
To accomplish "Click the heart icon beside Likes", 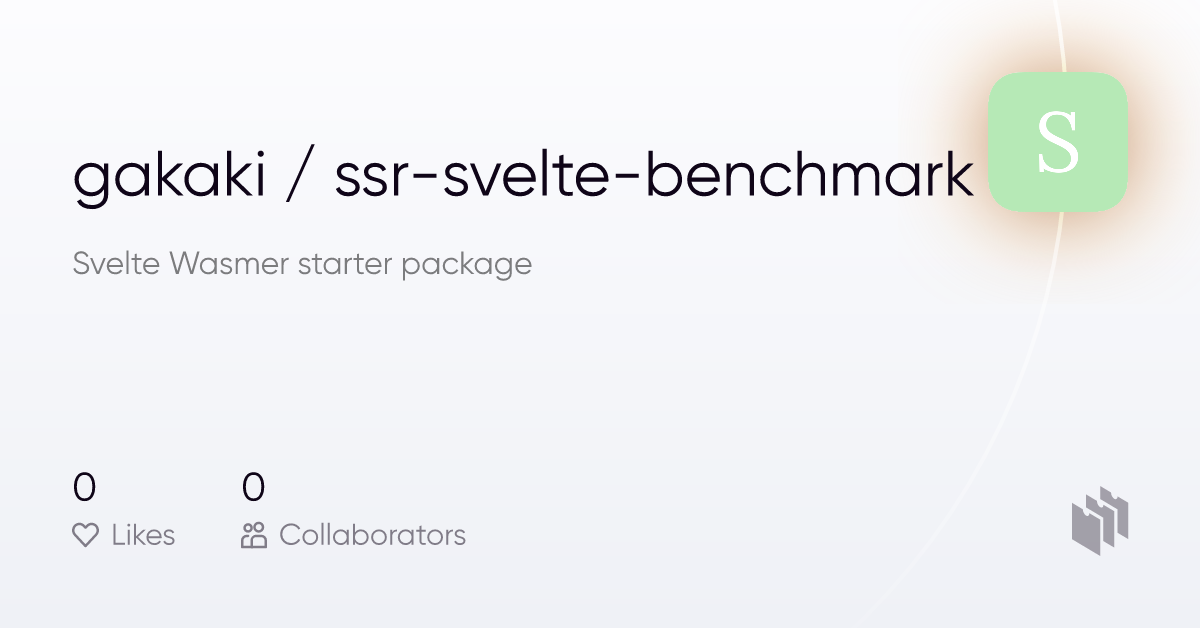I will tap(86, 535).
